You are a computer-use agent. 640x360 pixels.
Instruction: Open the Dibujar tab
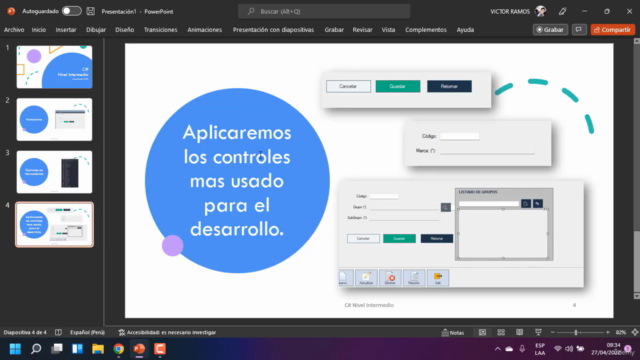[96, 30]
